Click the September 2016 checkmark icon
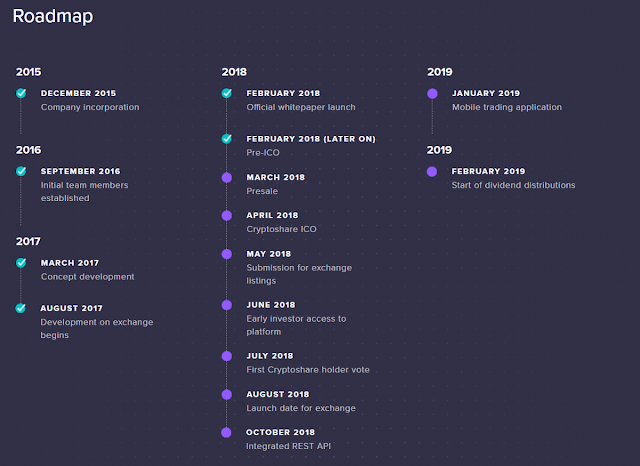Viewport: 640px width, 466px height. (x=21, y=171)
